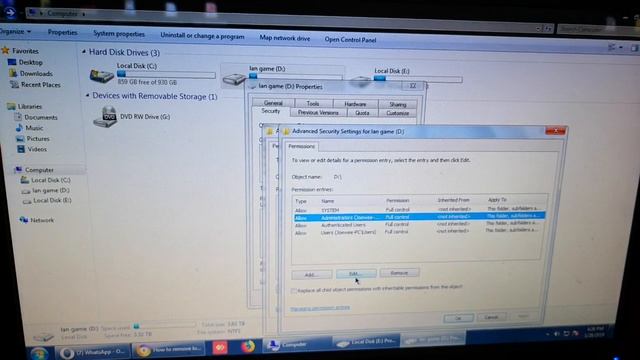
Task: Click System properties in the toolbar
Action: 119,33
